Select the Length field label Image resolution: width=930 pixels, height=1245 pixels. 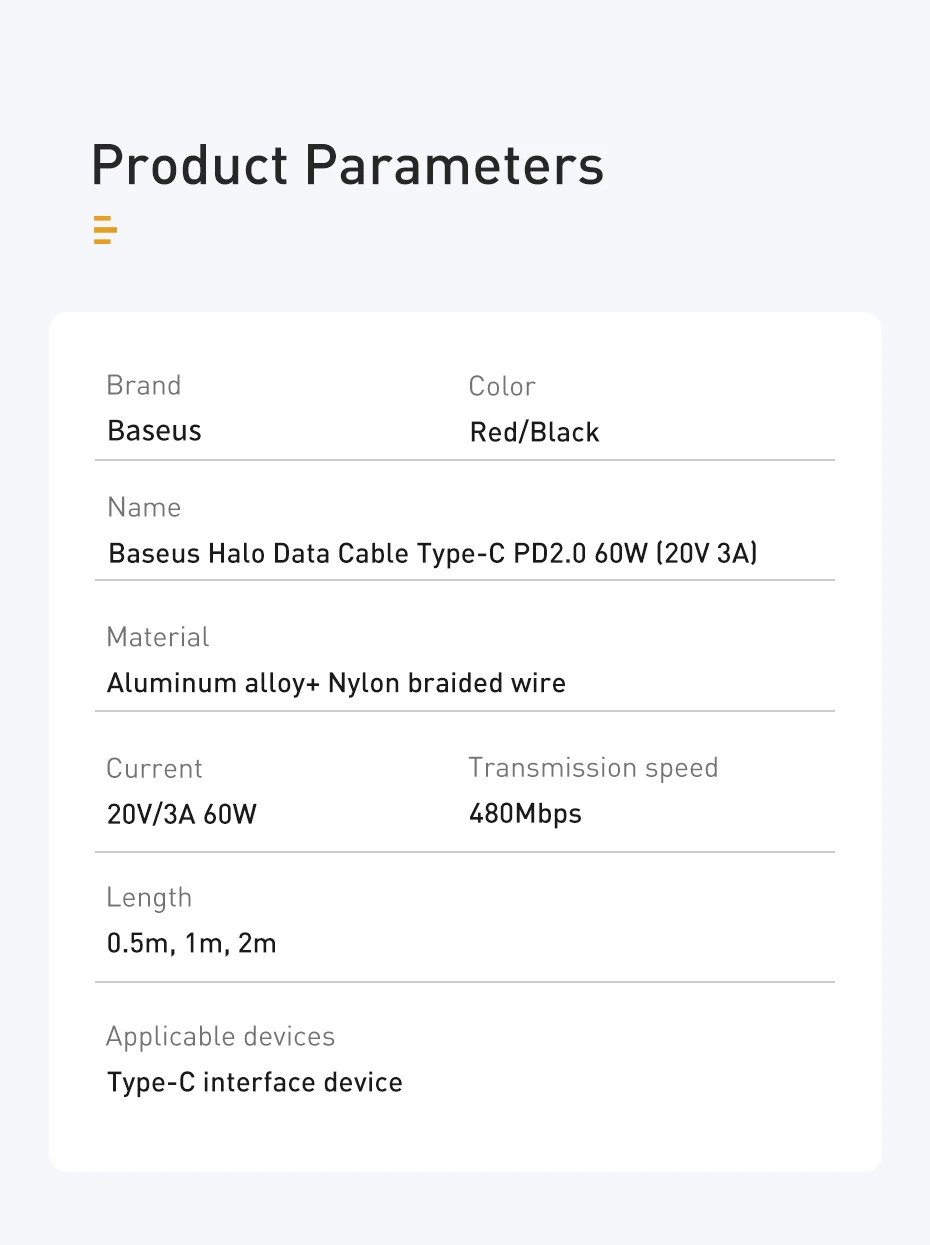pos(149,897)
